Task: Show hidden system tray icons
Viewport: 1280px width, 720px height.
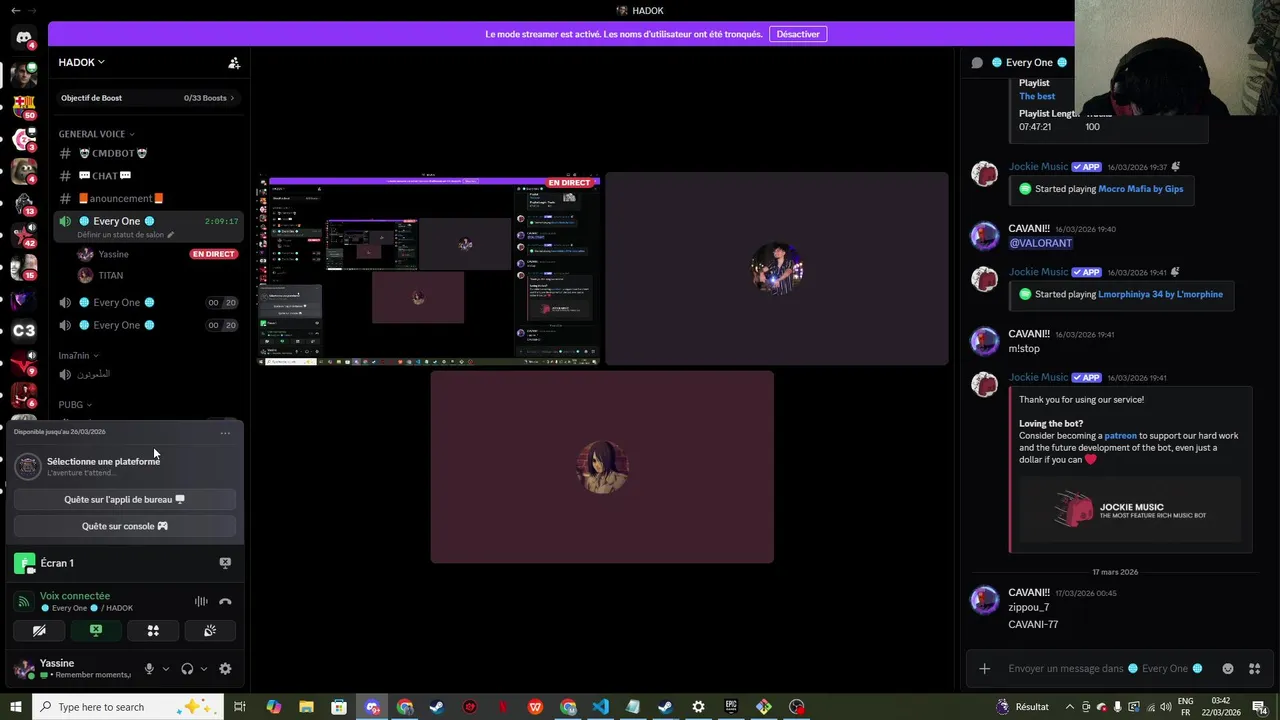Action: point(1070,707)
